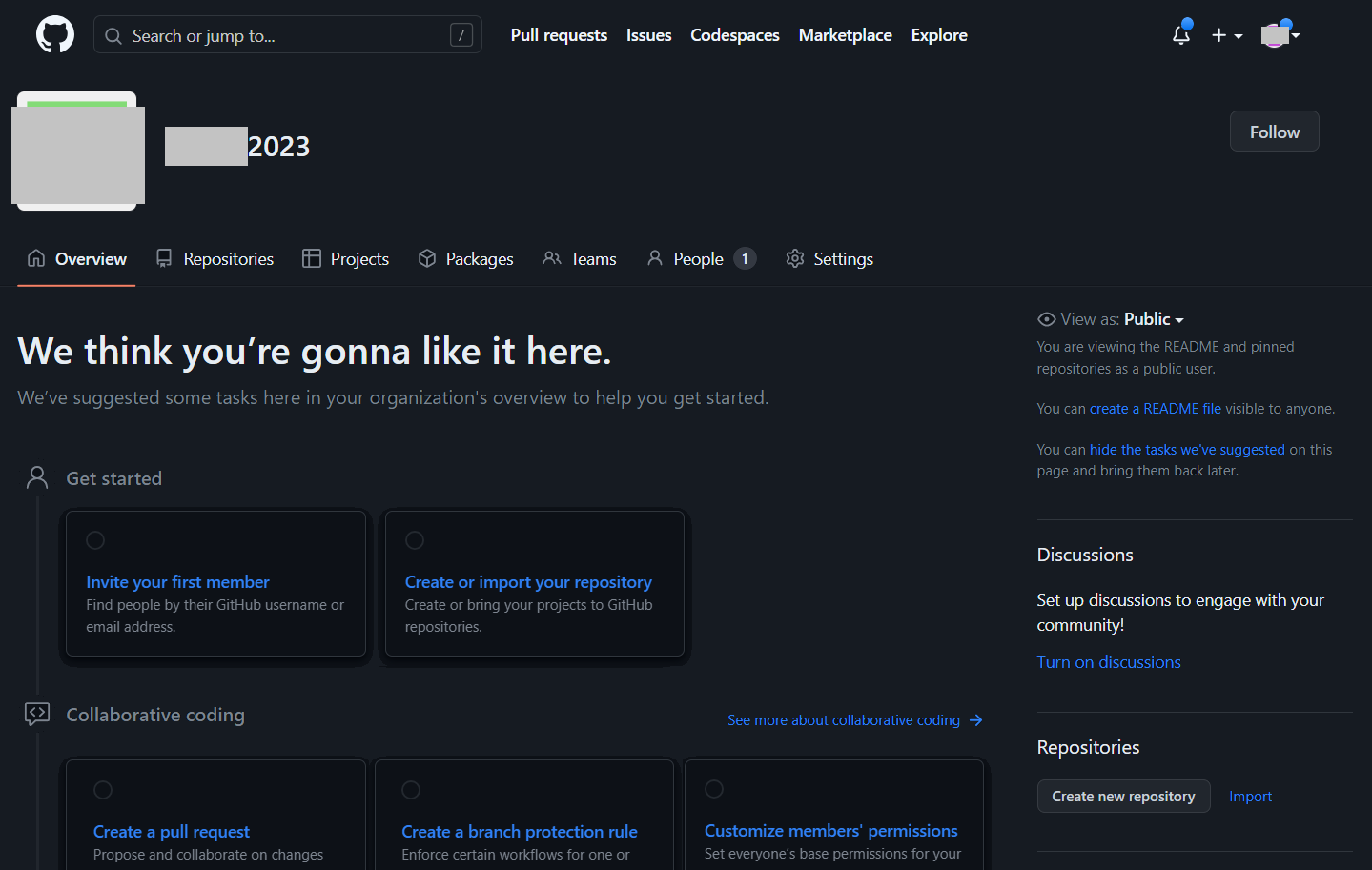This screenshot has height=870, width=1372.
Task: Follow the create a README file link
Action: [x=1156, y=409]
